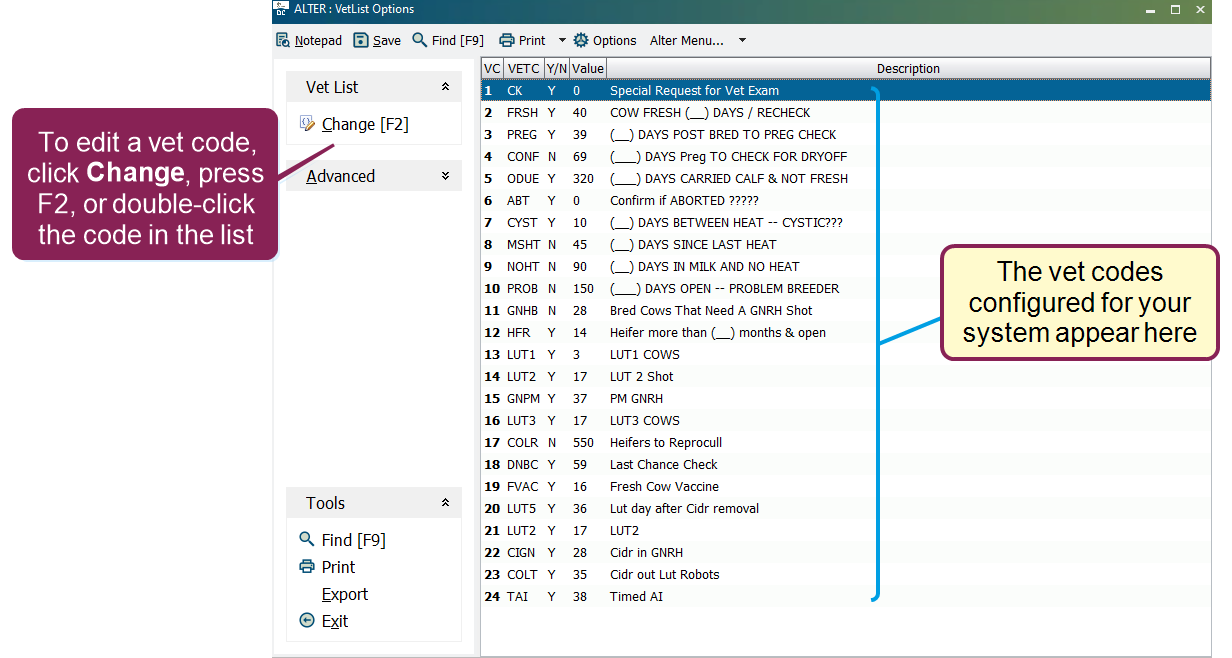Click the N flag in the CONF row
The width and height of the screenshot is (1232, 658).
pyautogui.click(x=551, y=157)
